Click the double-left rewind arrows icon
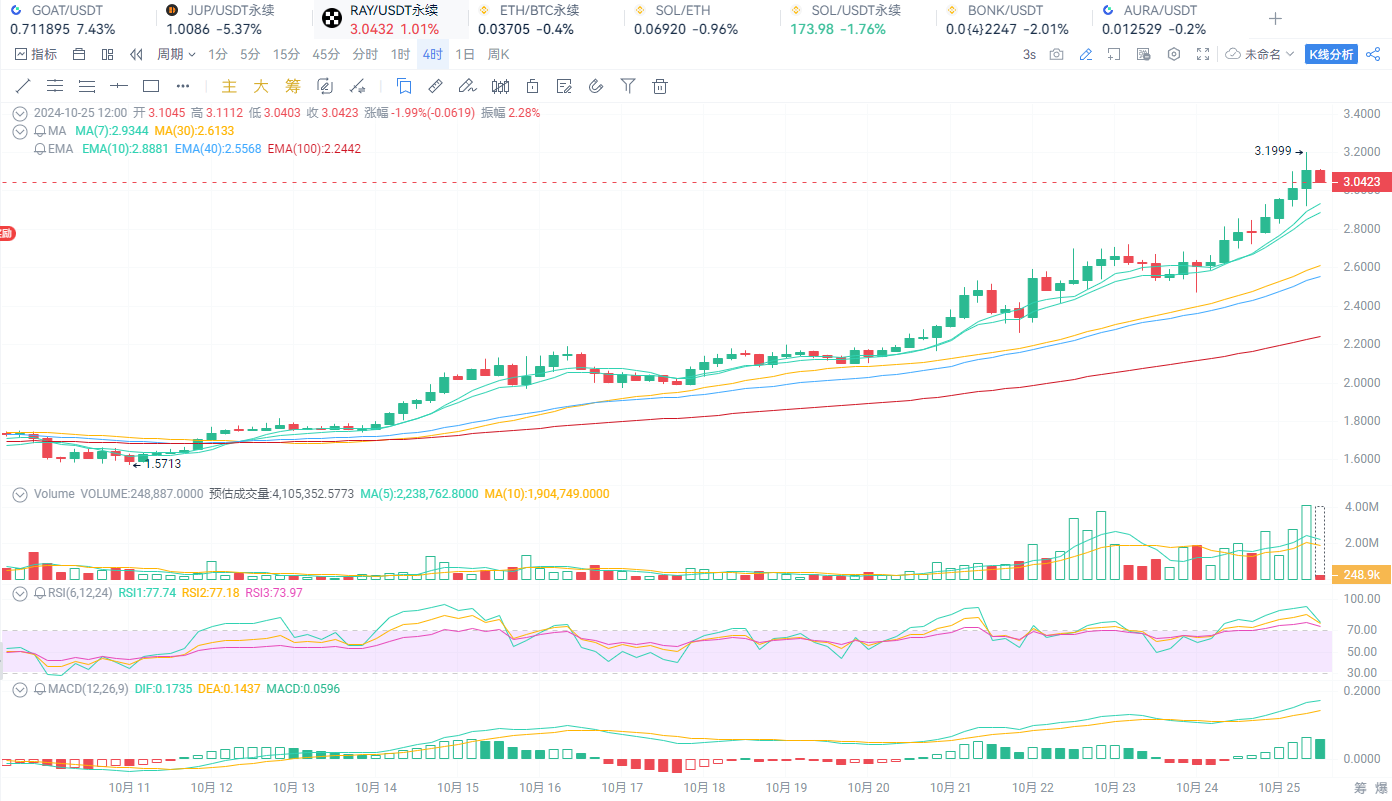Screen dimensions: 1392x801 pyautogui.click(x=136, y=54)
